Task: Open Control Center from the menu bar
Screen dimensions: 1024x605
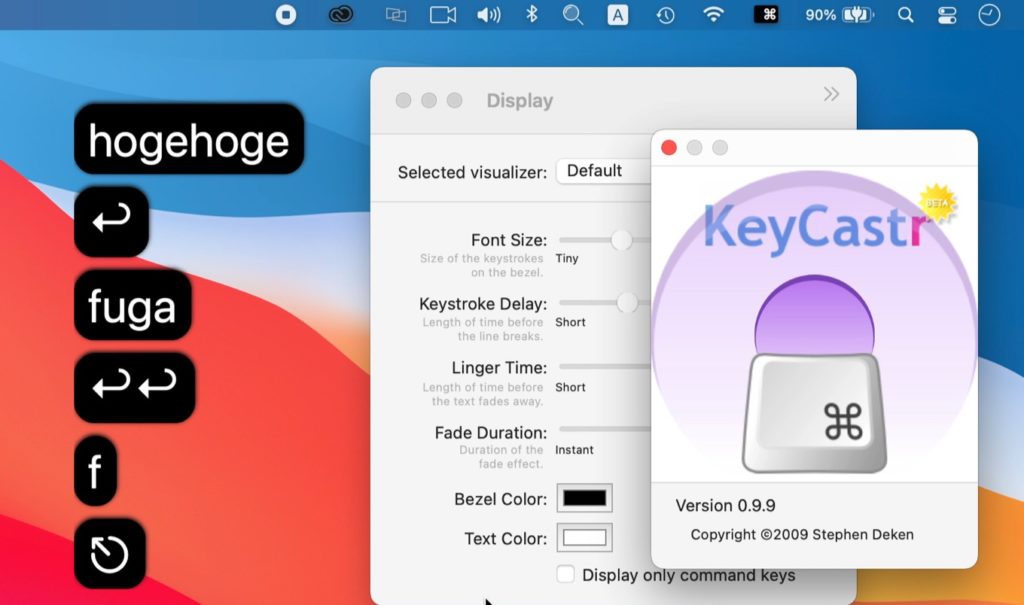Action: click(x=947, y=15)
